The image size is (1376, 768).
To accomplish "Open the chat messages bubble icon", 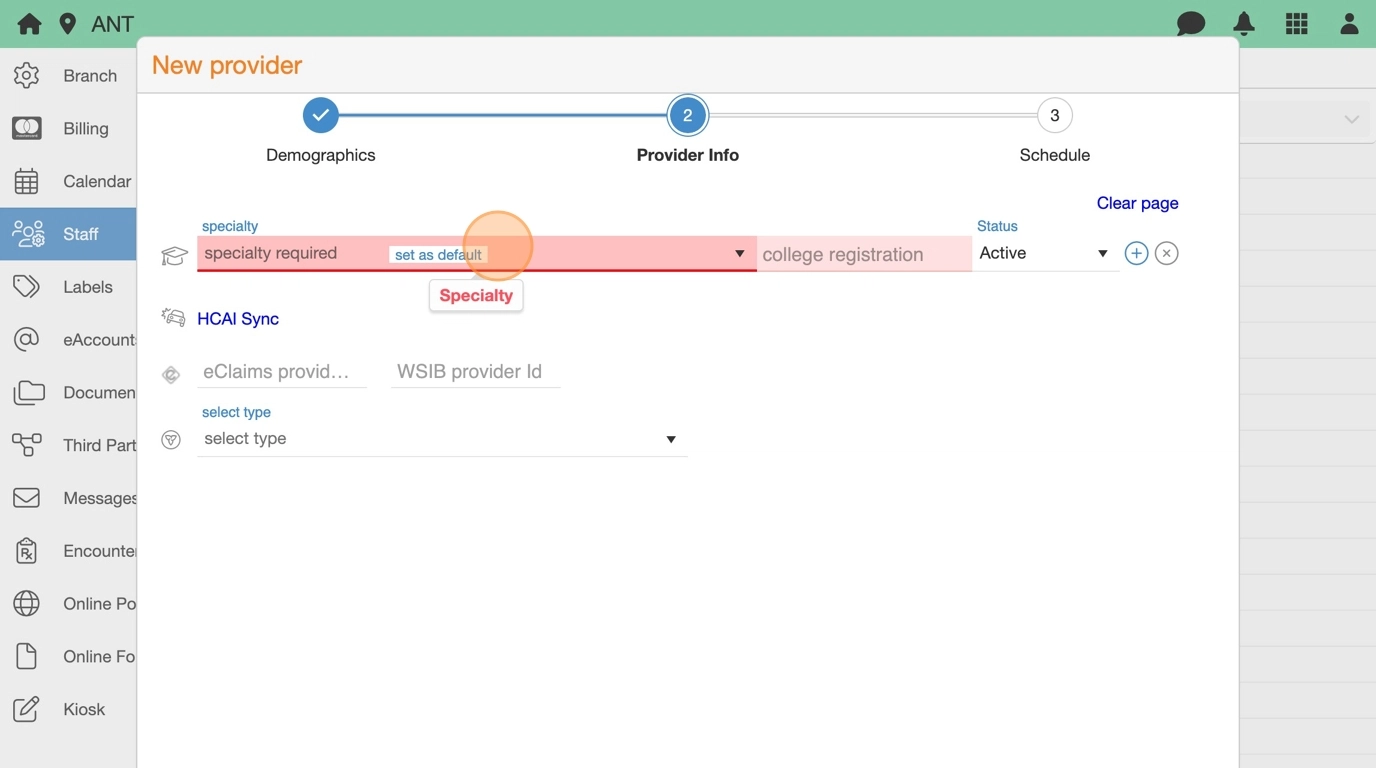I will click(x=1190, y=24).
